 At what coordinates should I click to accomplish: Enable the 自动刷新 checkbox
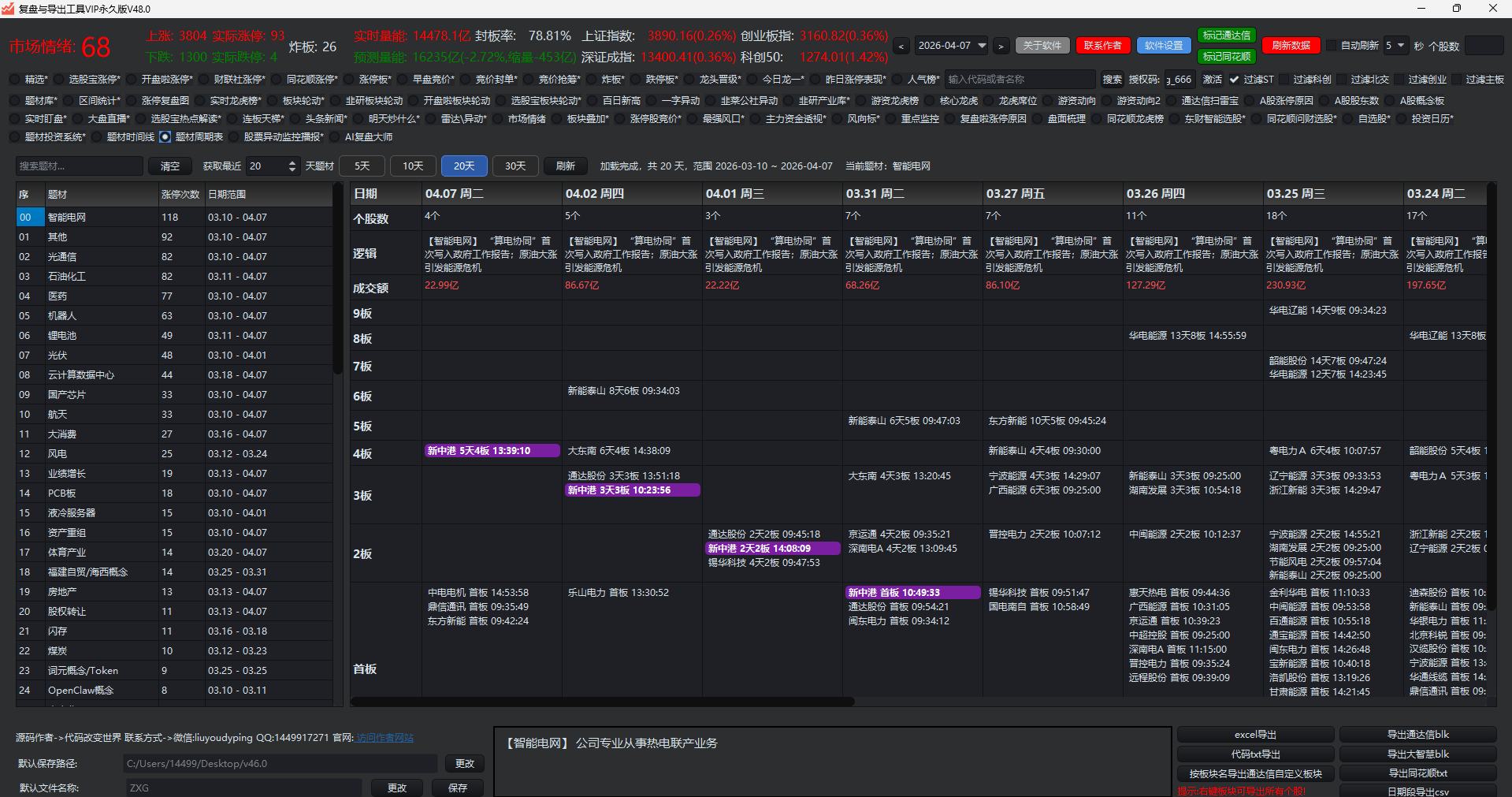point(1332,46)
